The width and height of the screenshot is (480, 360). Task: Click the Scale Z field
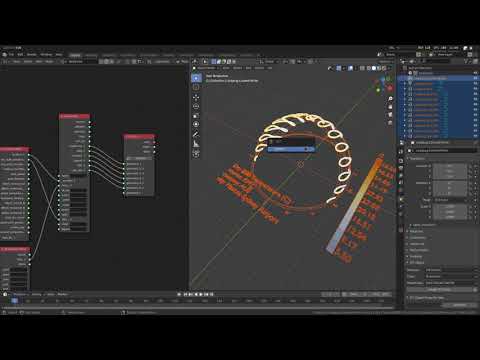[x=450, y=217]
